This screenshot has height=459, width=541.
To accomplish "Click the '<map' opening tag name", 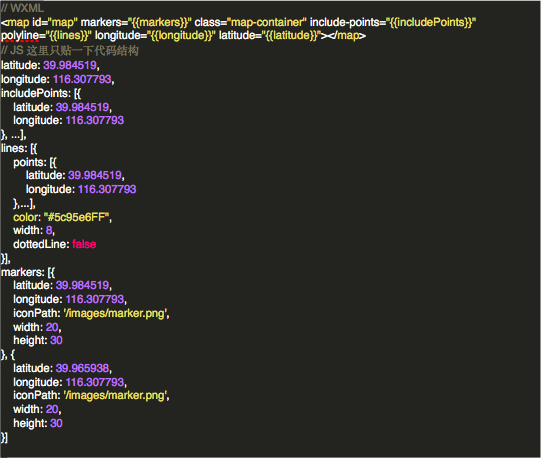I will click(x=15, y=22).
